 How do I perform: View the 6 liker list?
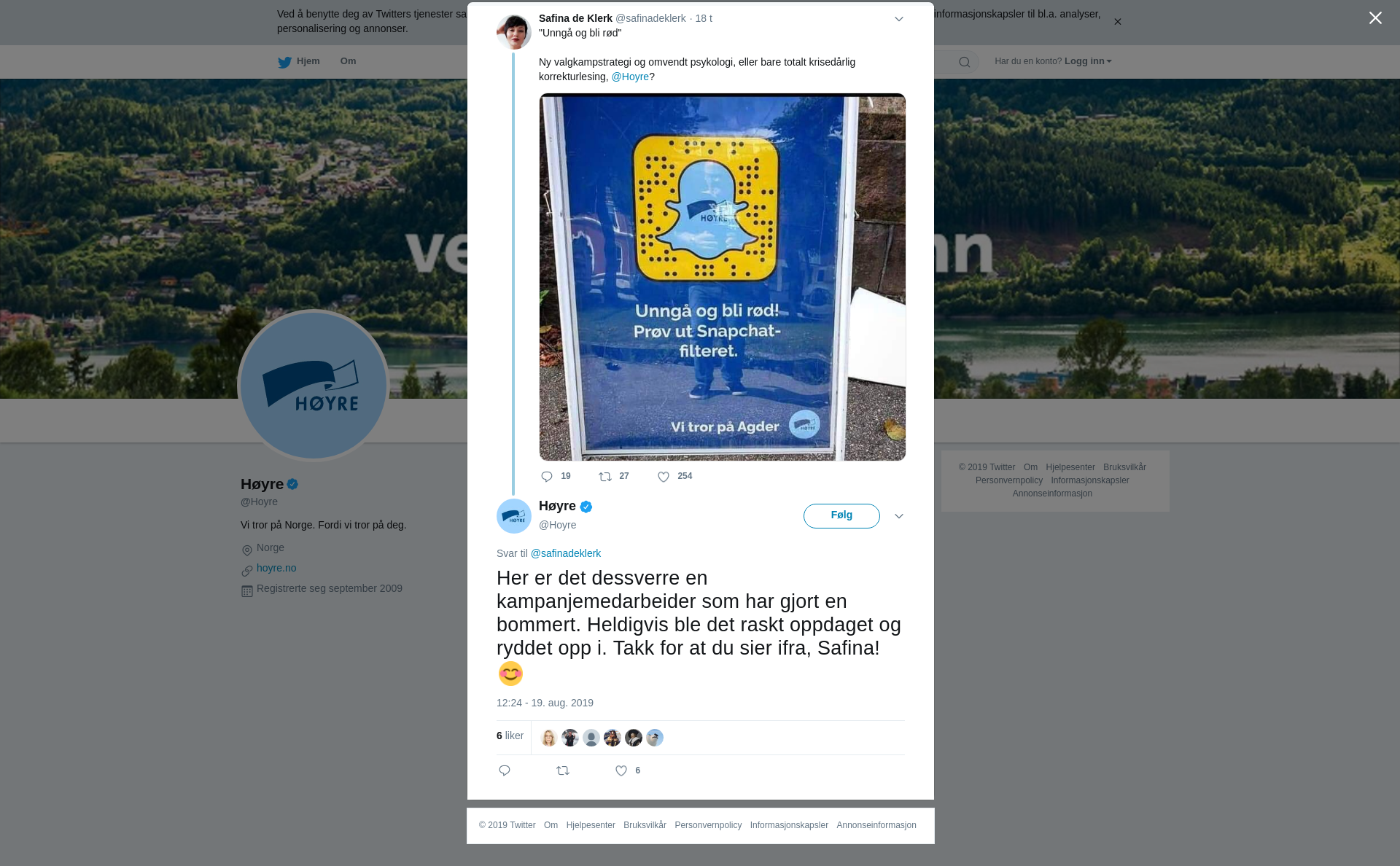510,736
